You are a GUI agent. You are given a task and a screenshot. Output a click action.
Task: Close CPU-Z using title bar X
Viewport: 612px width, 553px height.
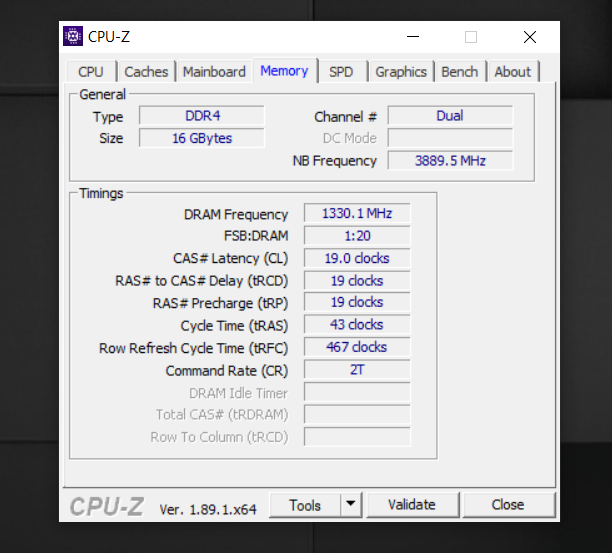click(x=530, y=37)
